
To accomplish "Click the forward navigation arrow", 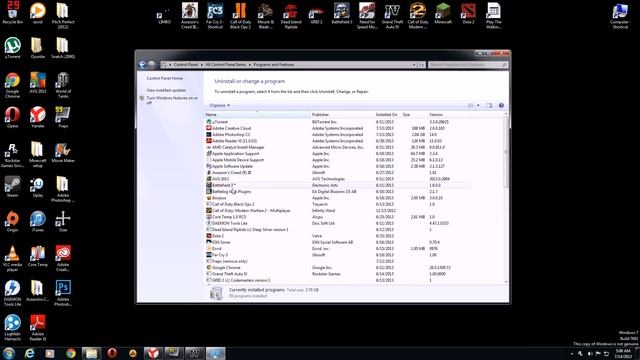I will tap(152, 64).
